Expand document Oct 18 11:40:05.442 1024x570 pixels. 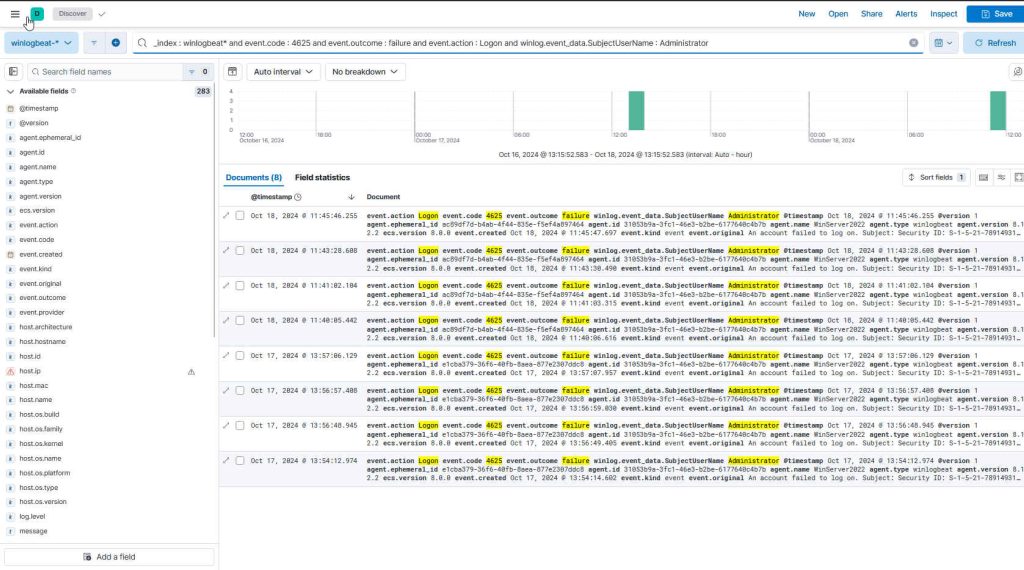pyautogui.click(x=226, y=321)
